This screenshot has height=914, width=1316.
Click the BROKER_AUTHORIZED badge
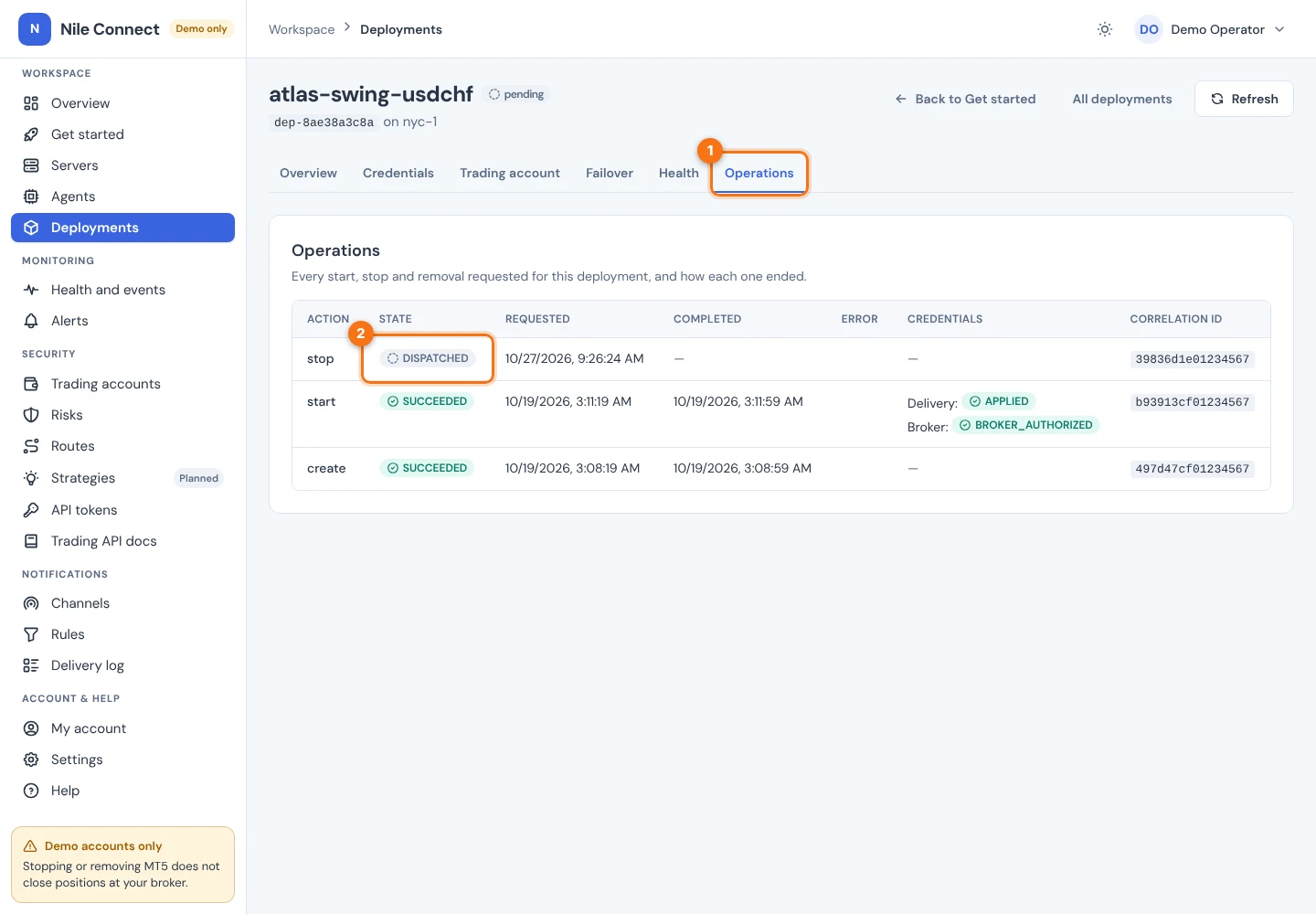tap(1025, 425)
